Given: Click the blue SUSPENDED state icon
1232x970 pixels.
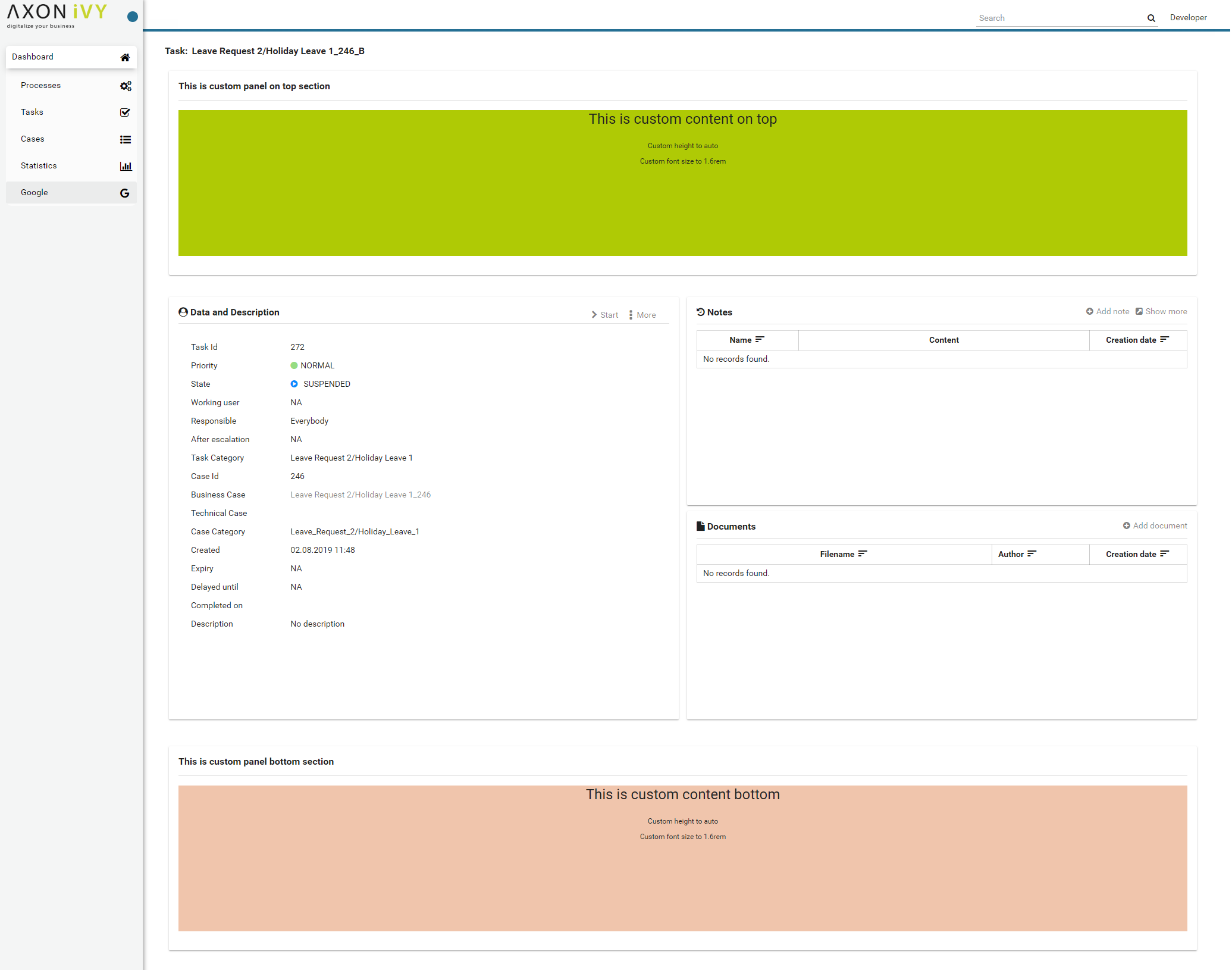Looking at the screenshot, I should pyautogui.click(x=294, y=384).
